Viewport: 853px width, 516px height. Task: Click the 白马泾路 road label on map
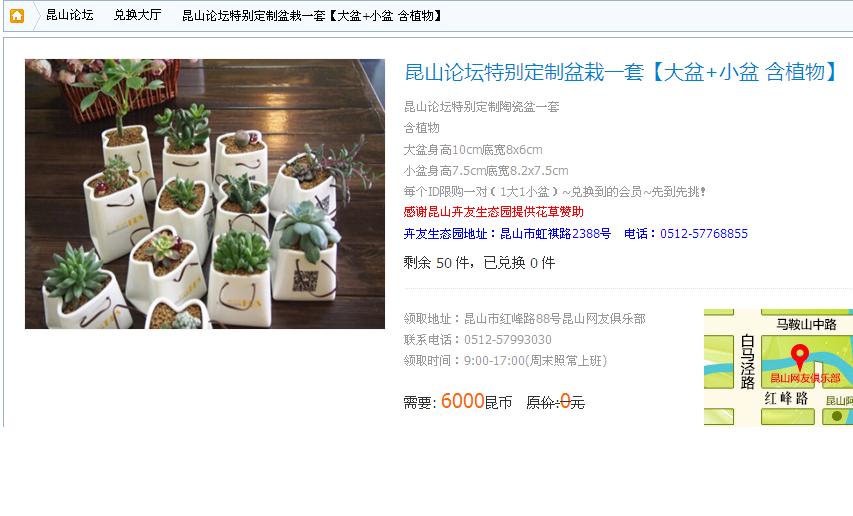[x=747, y=362]
